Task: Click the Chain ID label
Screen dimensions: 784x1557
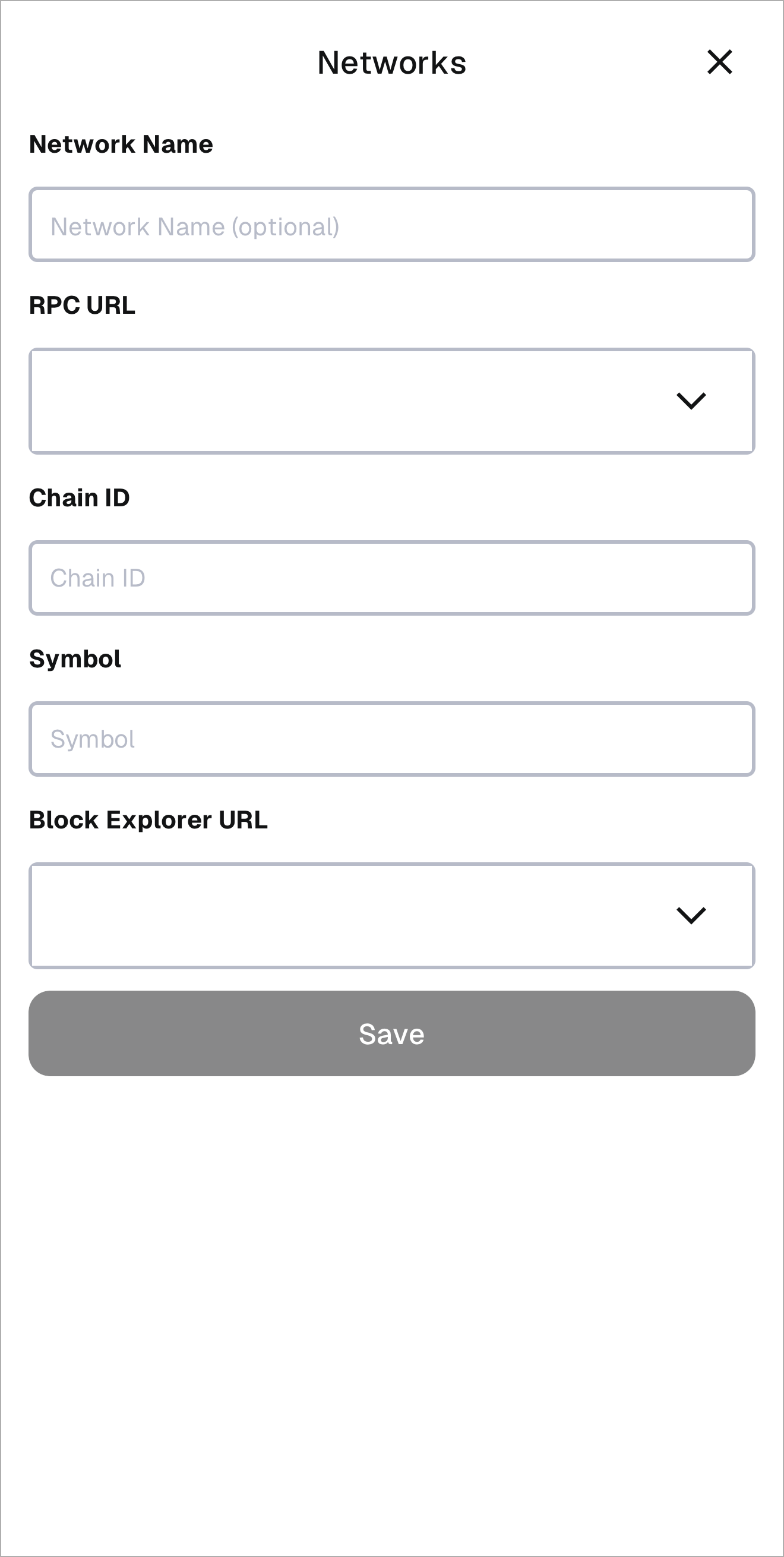Action: click(80, 497)
